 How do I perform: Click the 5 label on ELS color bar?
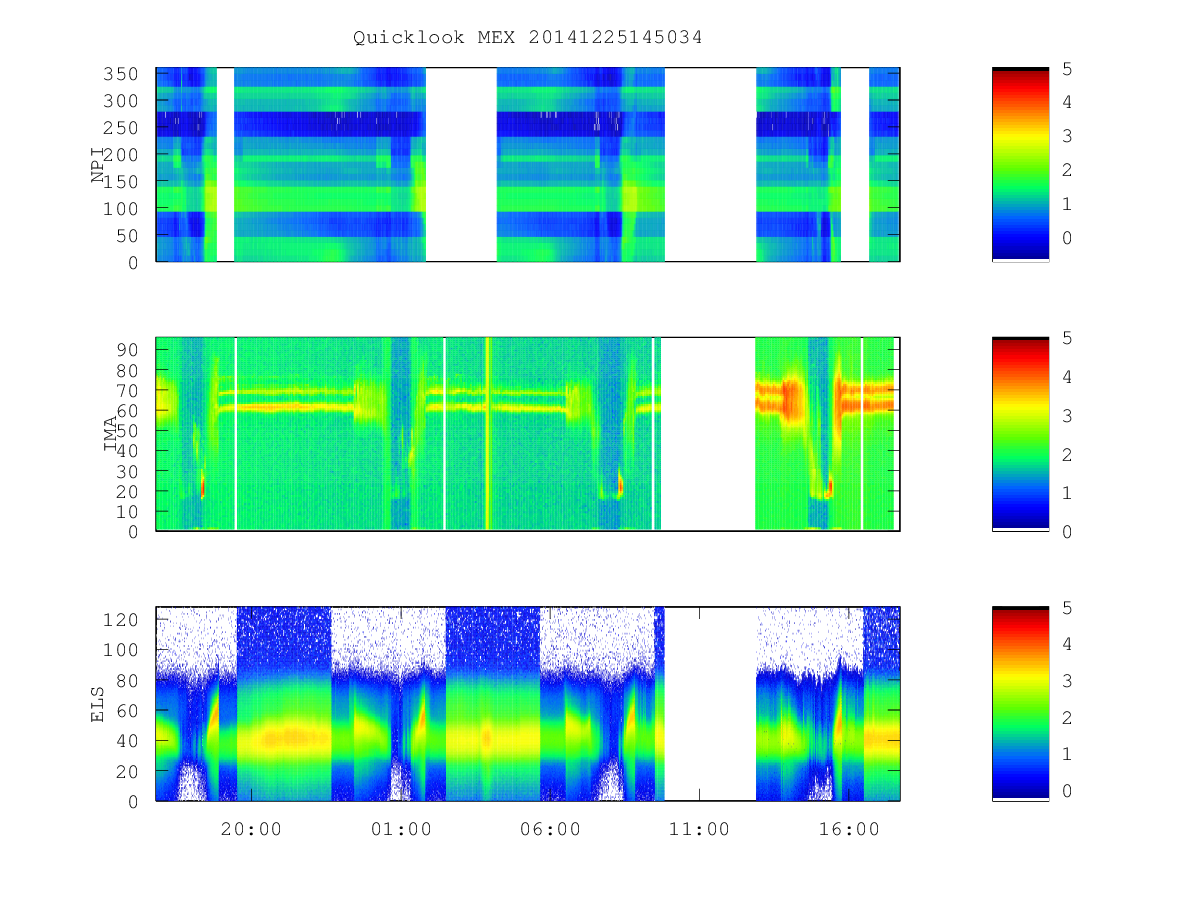pyautogui.click(x=1068, y=607)
